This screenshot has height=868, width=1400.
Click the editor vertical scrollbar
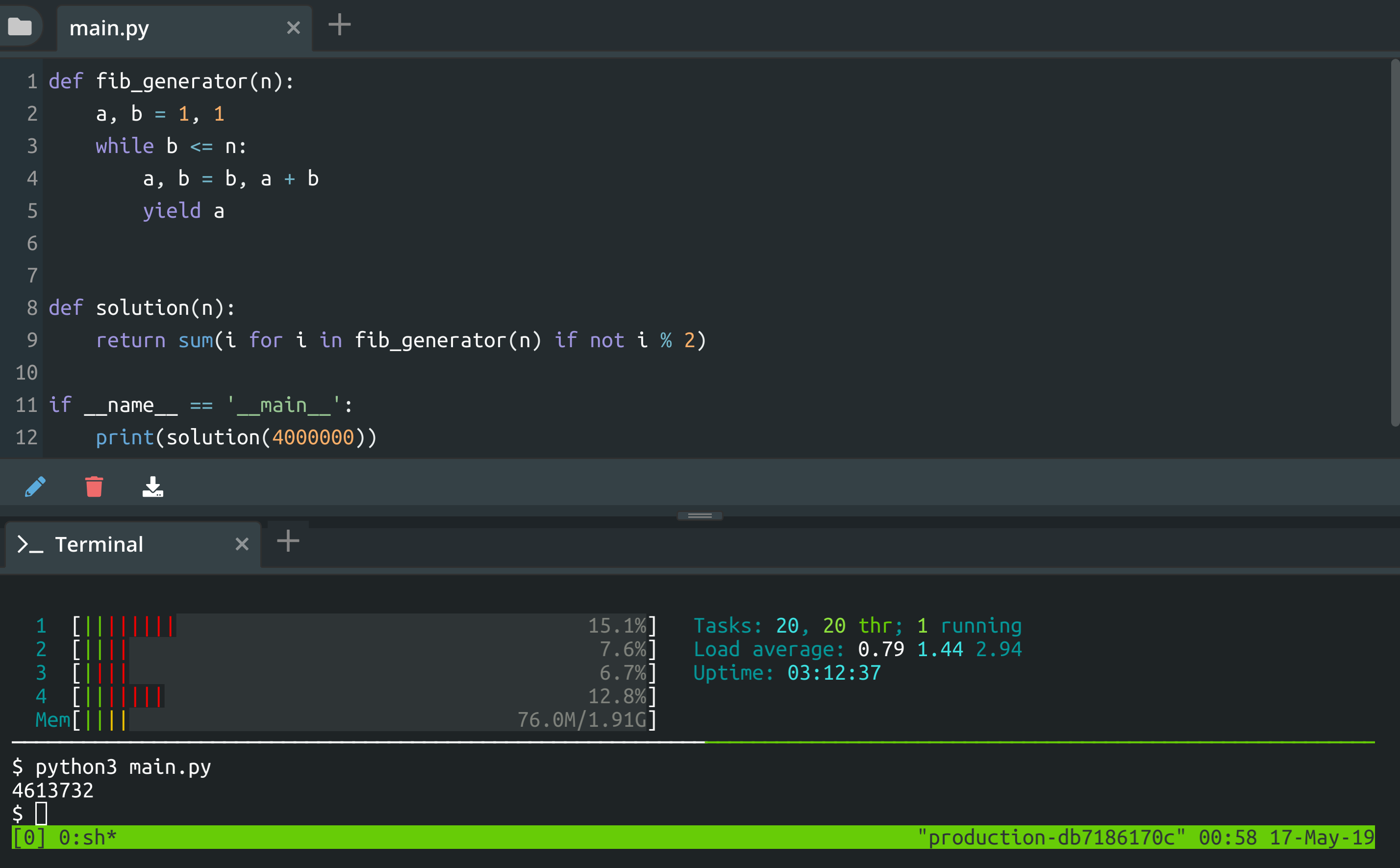tap(1395, 242)
